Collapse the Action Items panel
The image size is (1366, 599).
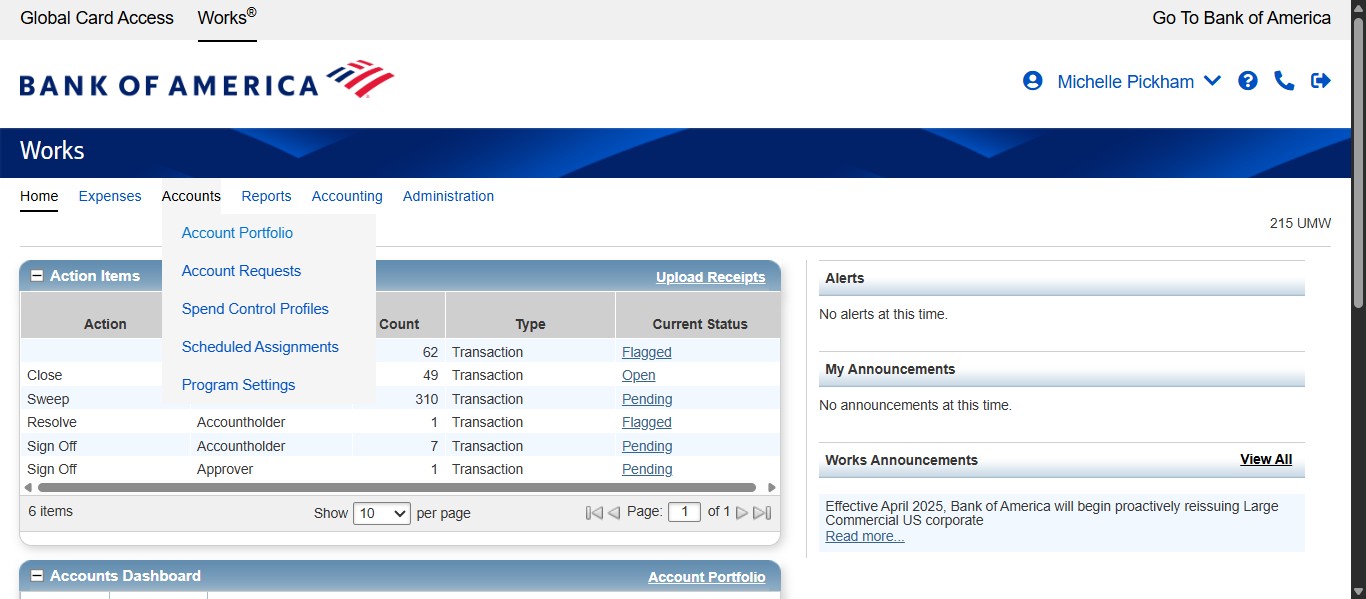point(37,276)
